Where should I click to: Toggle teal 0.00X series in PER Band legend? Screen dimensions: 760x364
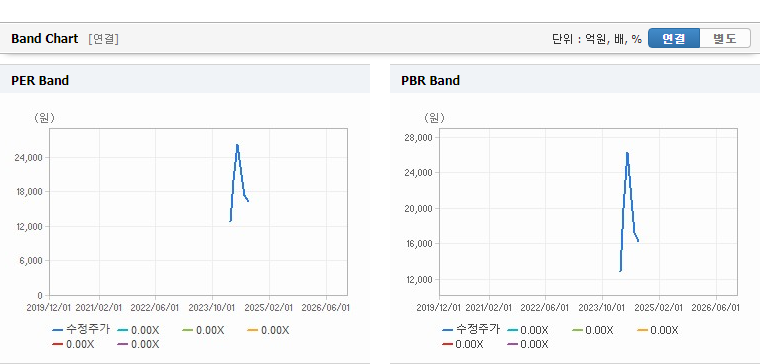pyautogui.click(x=139, y=330)
